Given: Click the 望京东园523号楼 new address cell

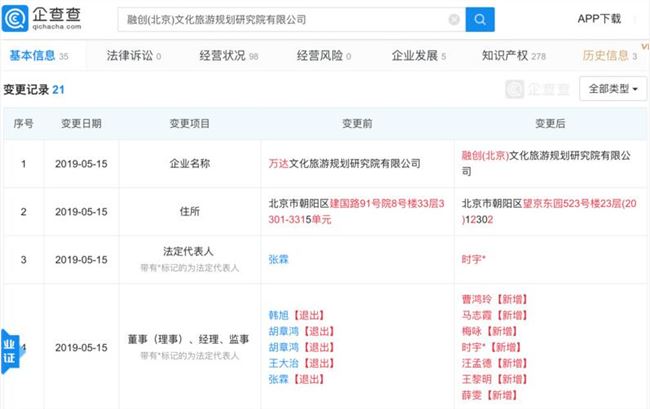Looking at the screenshot, I should (x=549, y=211).
